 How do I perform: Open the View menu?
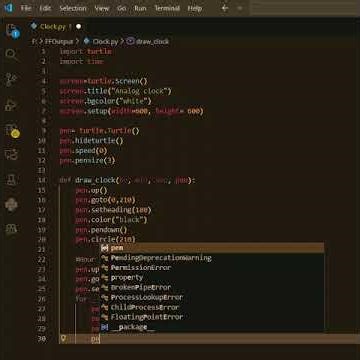(101, 8)
